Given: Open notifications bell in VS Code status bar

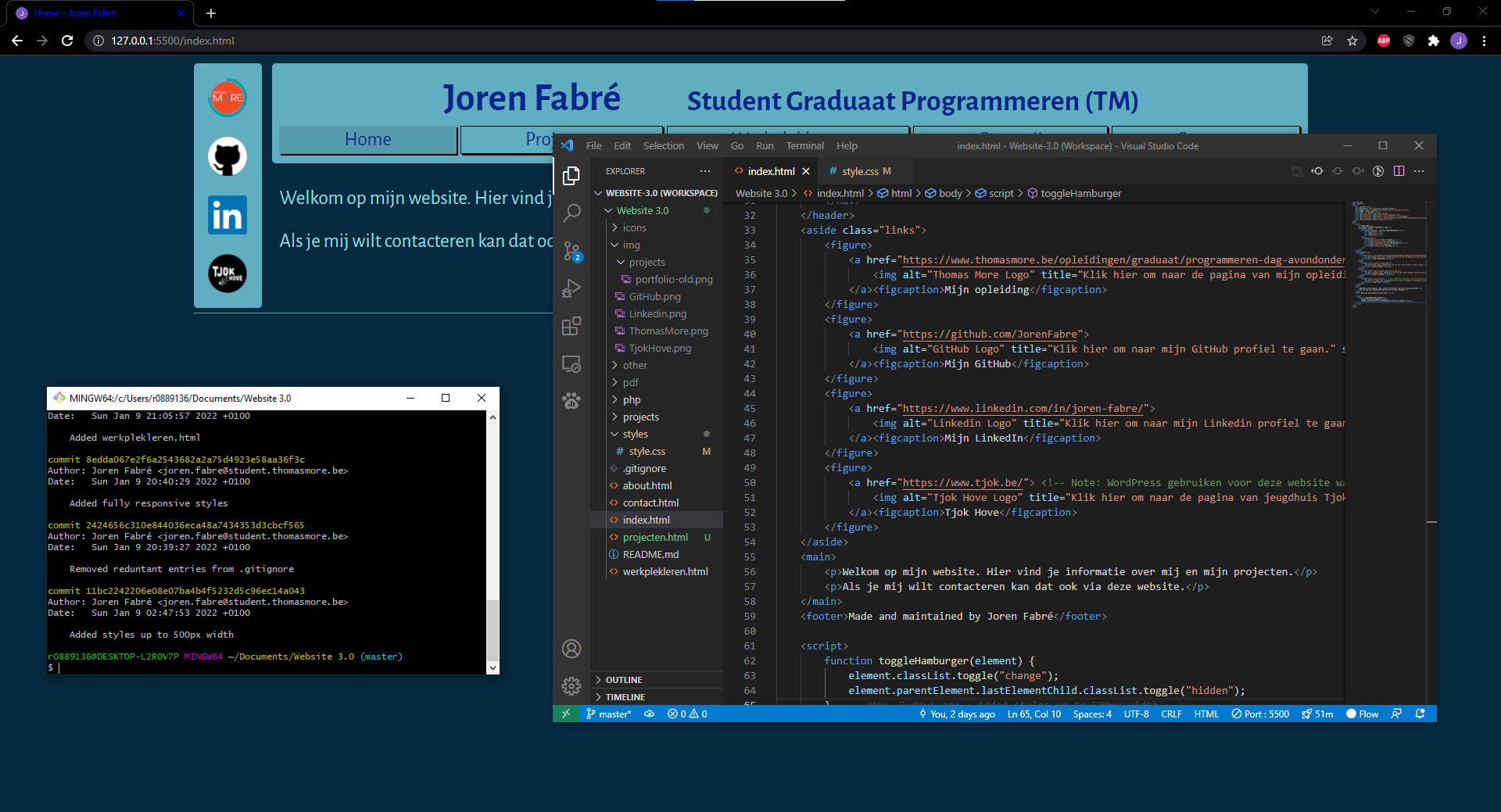Looking at the screenshot, I should pyautogui.click(x=1420, y=714).
